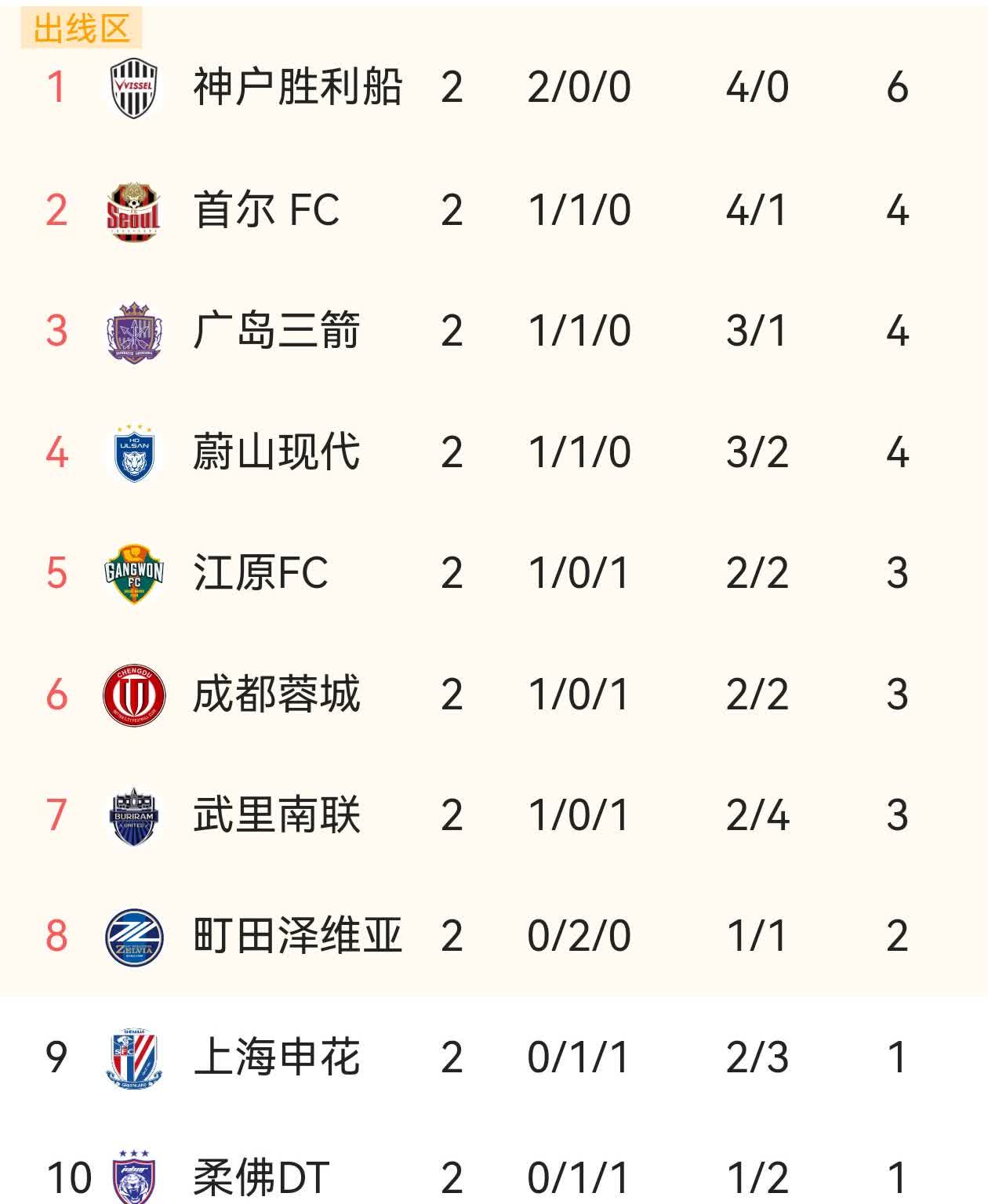Tap the 上海申花 team name
Image resolution: width=988 pixels, height=1204 pixels.
[x=277, y=1057]
